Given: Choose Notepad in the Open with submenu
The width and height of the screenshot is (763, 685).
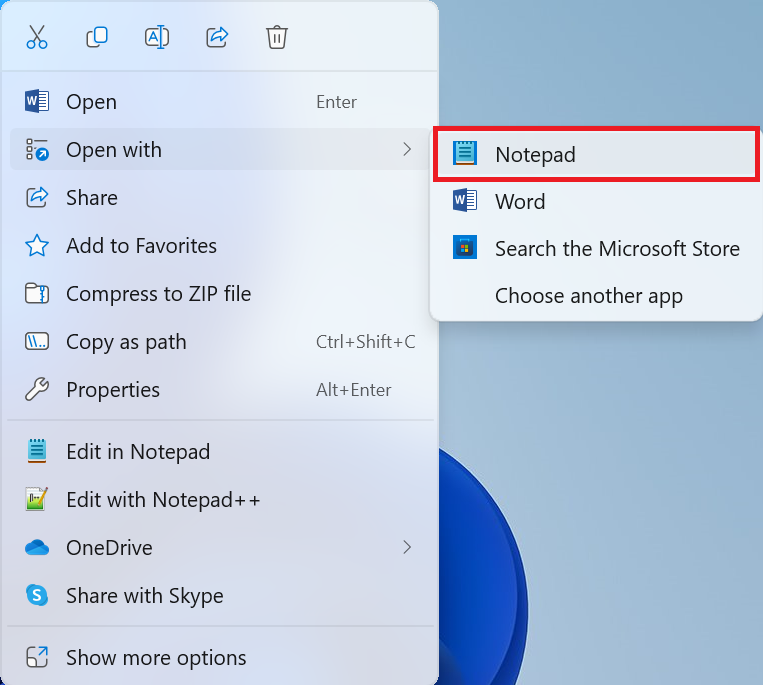Looking at the screenshot, I should pyautogui.click(x=596, y=155).
